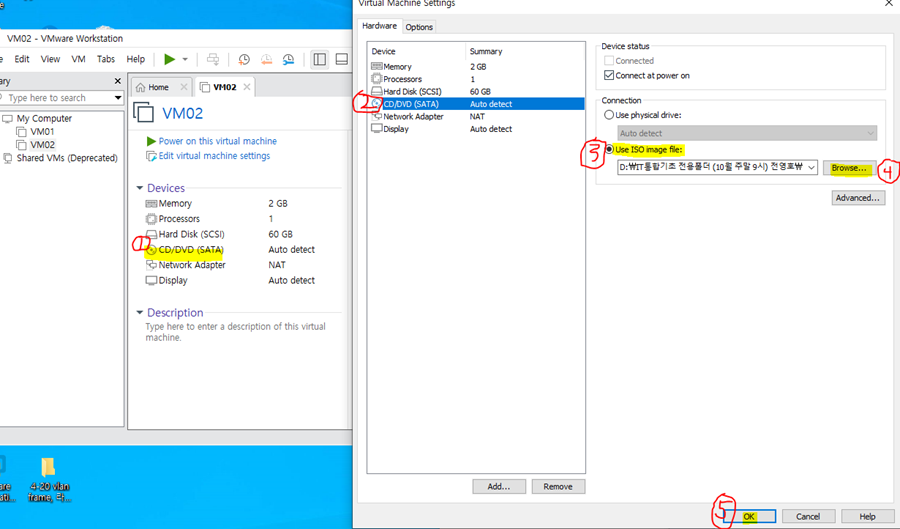Toggle the thumbnail bar view icon

(342, 59)
